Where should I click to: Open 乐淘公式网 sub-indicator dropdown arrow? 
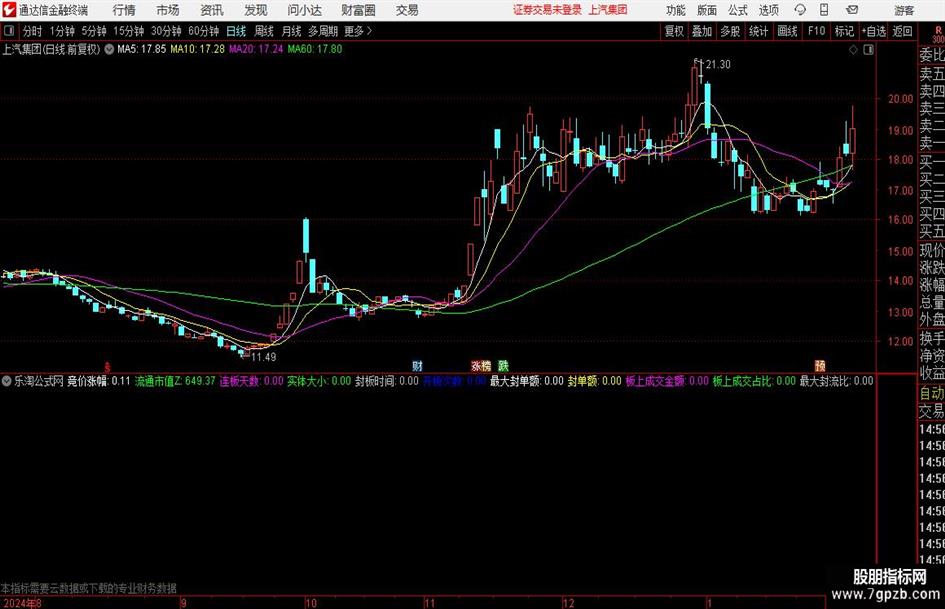click(x=6, y=381)
